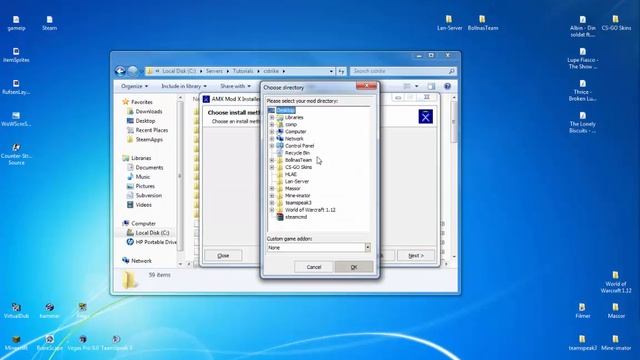Select The Lonely Biscuits file on desktop
Screen dimensions: 640x360
(582, 122)
